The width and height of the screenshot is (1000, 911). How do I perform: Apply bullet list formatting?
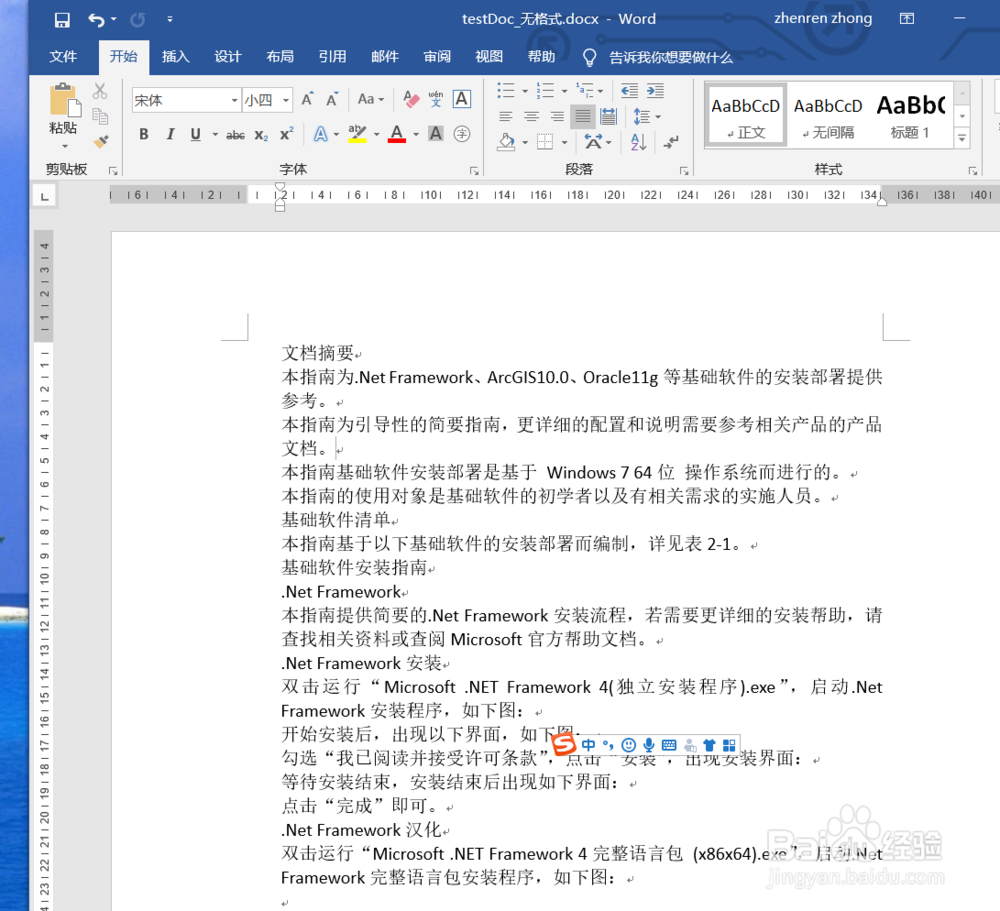coord(506,91)
